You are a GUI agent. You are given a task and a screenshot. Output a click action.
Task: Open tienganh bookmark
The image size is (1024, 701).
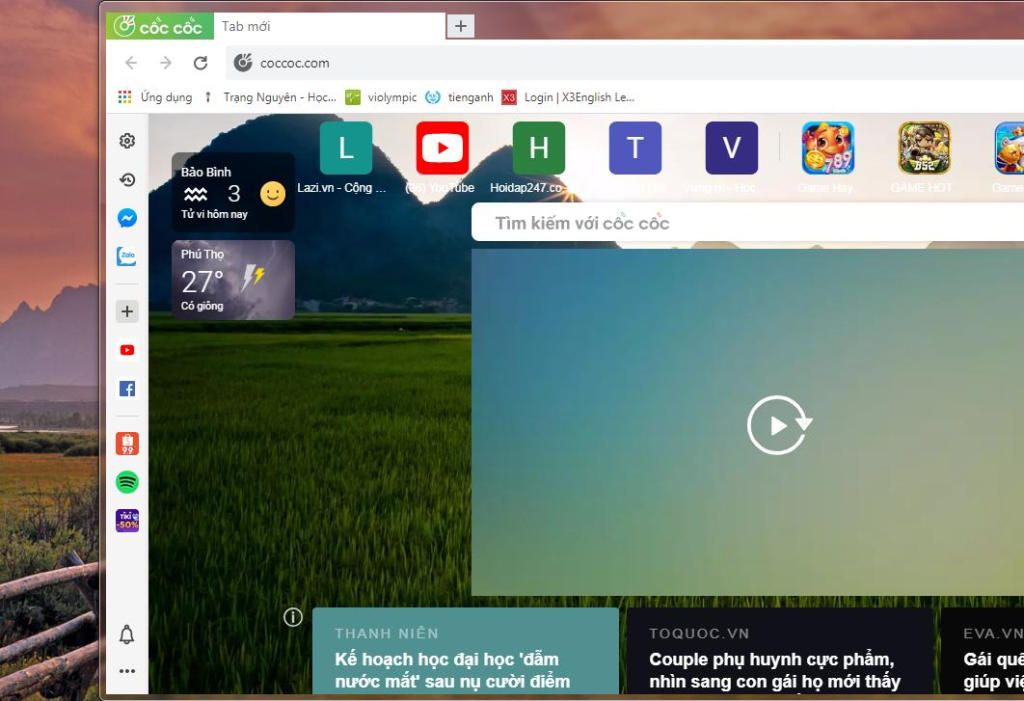coord(460,97)
